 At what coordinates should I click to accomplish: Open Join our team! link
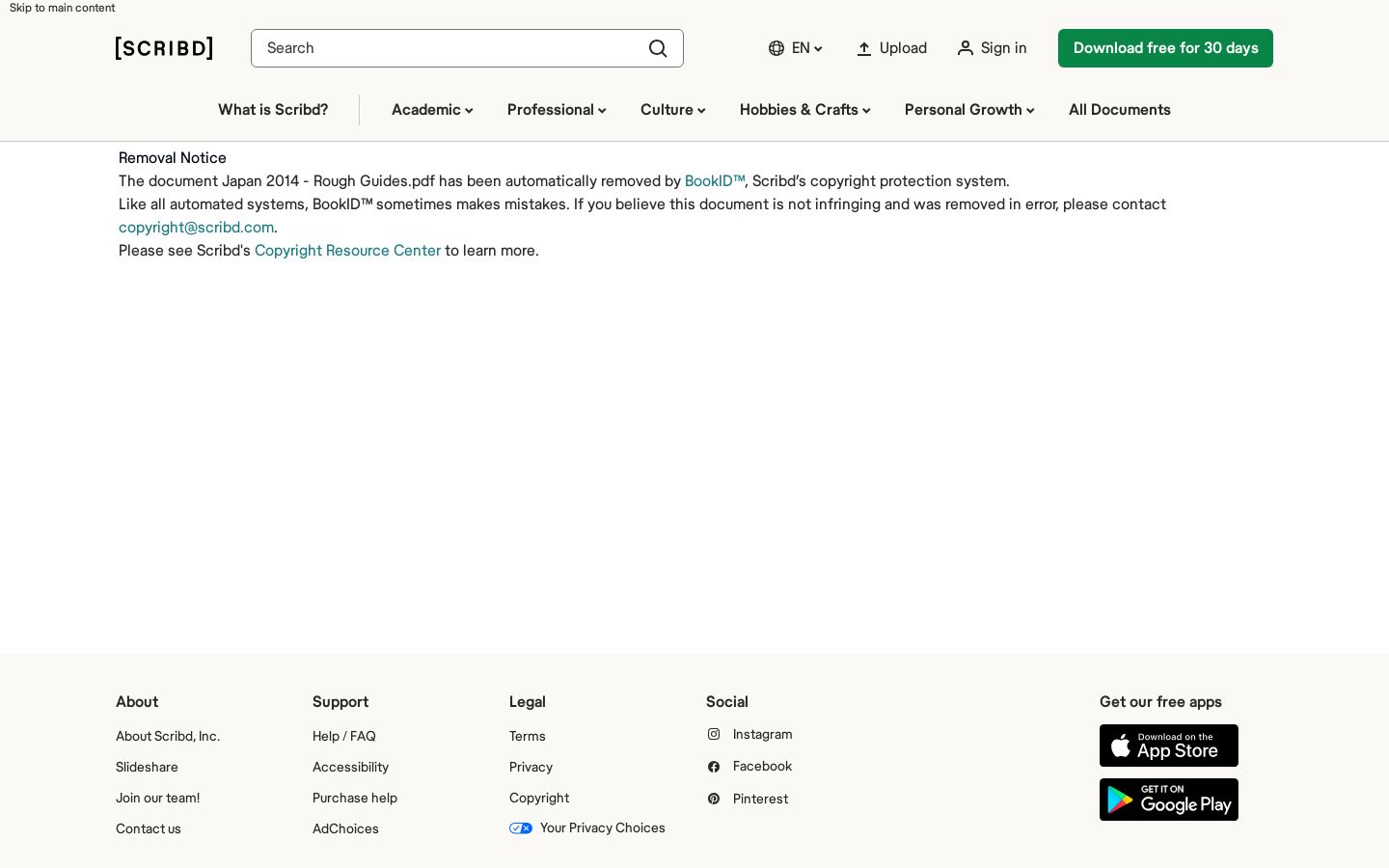(158, 798)
